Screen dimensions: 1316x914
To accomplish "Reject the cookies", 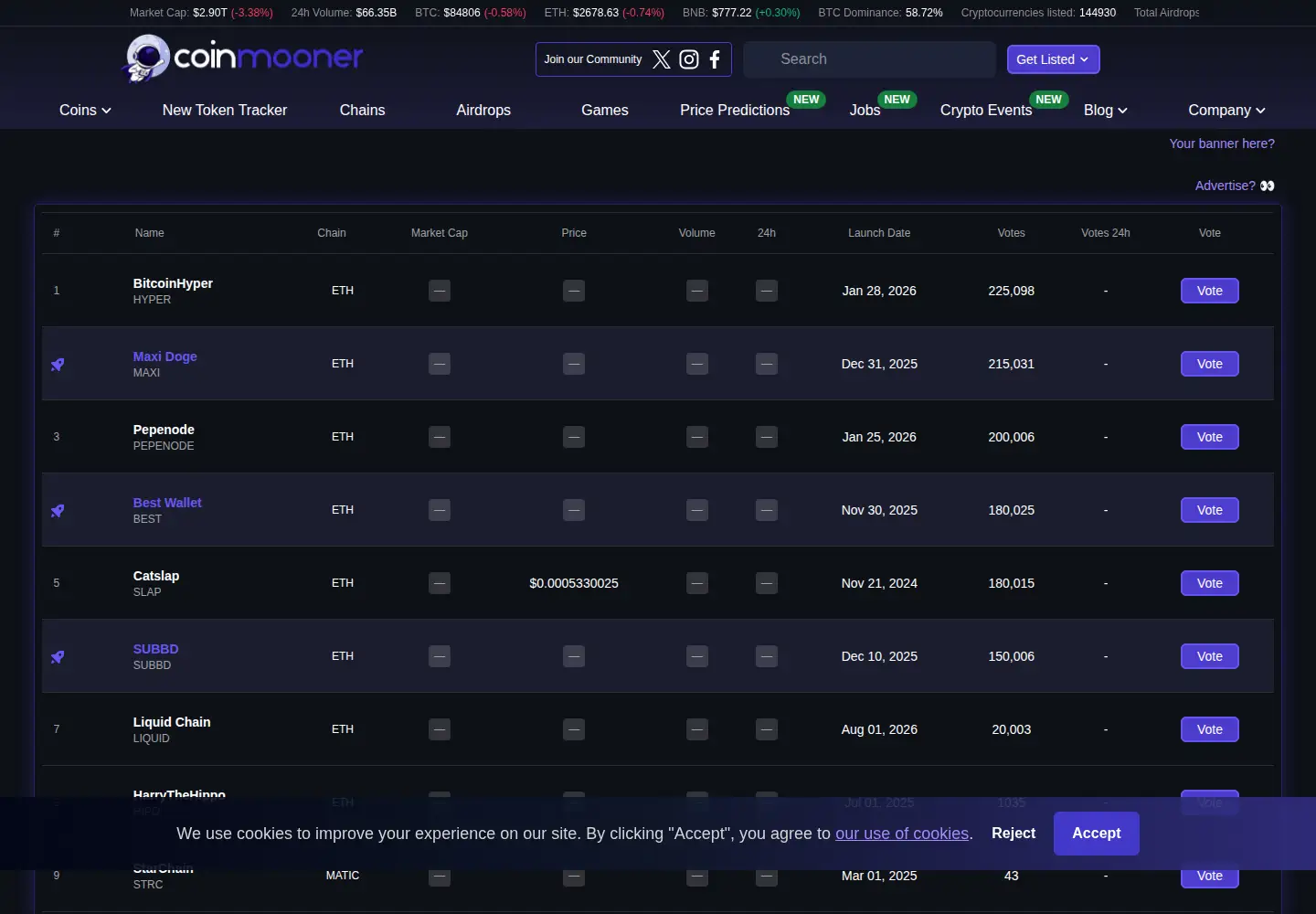I will pyautogui.click(x=1014, y=834).
